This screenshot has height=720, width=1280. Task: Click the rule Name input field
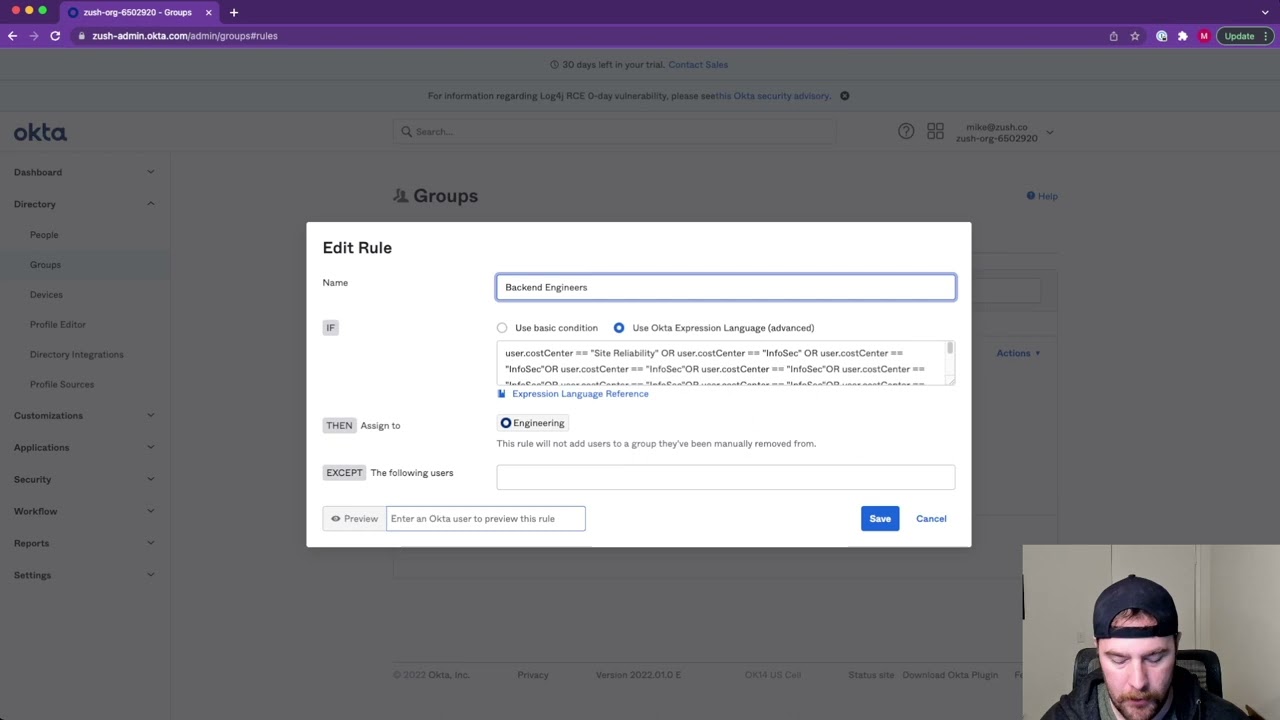tap(726, 287)
